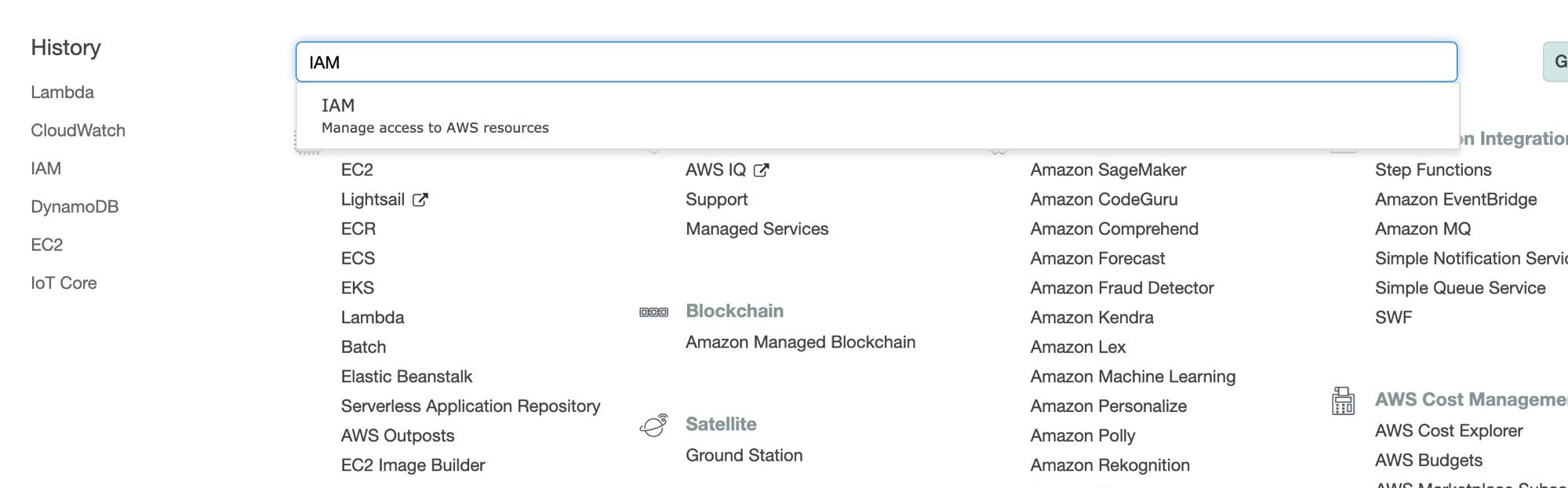Open EC2 Image Builder
The height and width of the screenshot is (488, 1568).
tap(413, 466)
